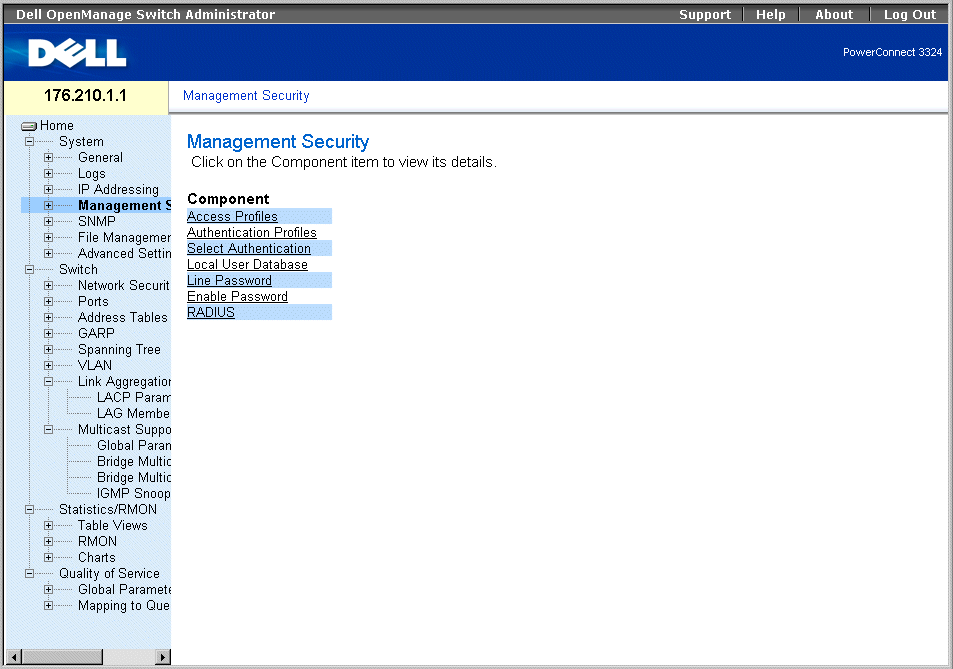The image size is (953, 669).
Task: Select General in the navigation tree
Action: [x=100, y=157]
